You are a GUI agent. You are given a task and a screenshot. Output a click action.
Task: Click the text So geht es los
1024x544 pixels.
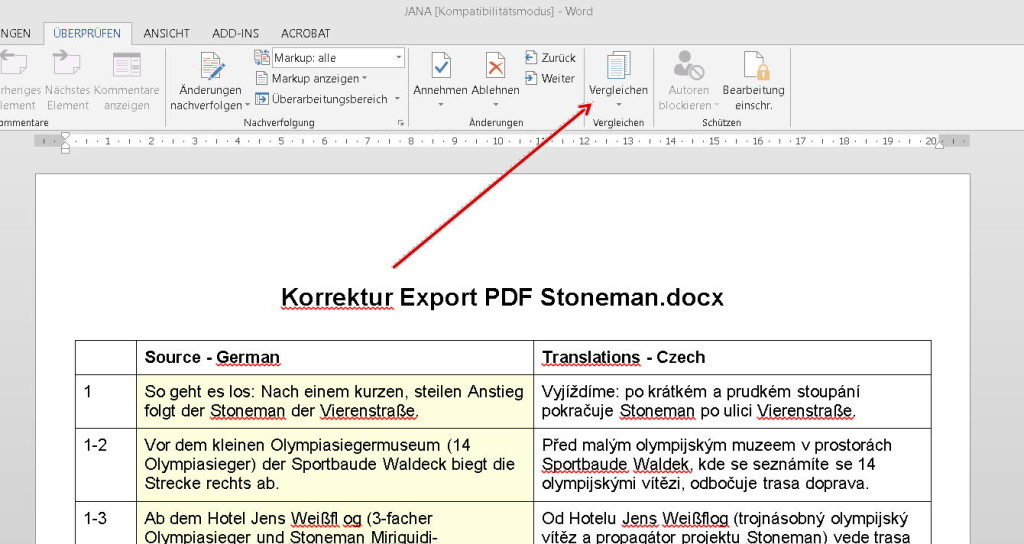pos(199,392)
